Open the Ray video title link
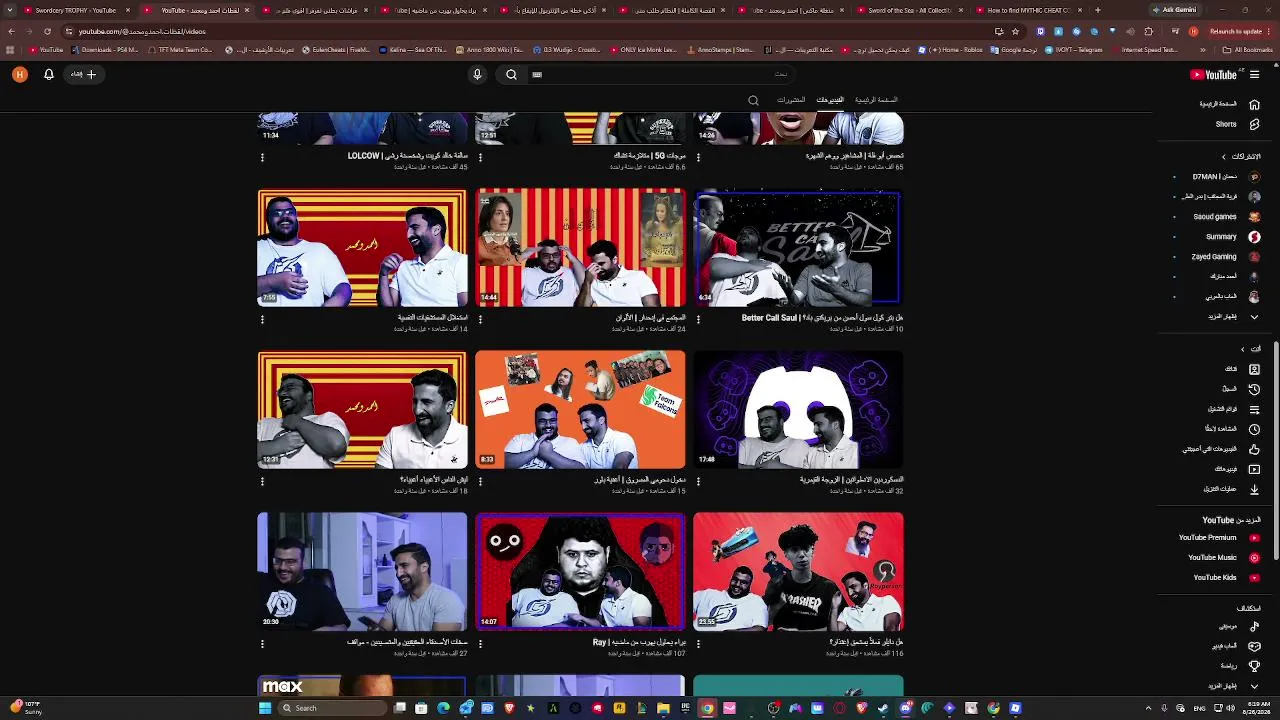 click(639, 642)
